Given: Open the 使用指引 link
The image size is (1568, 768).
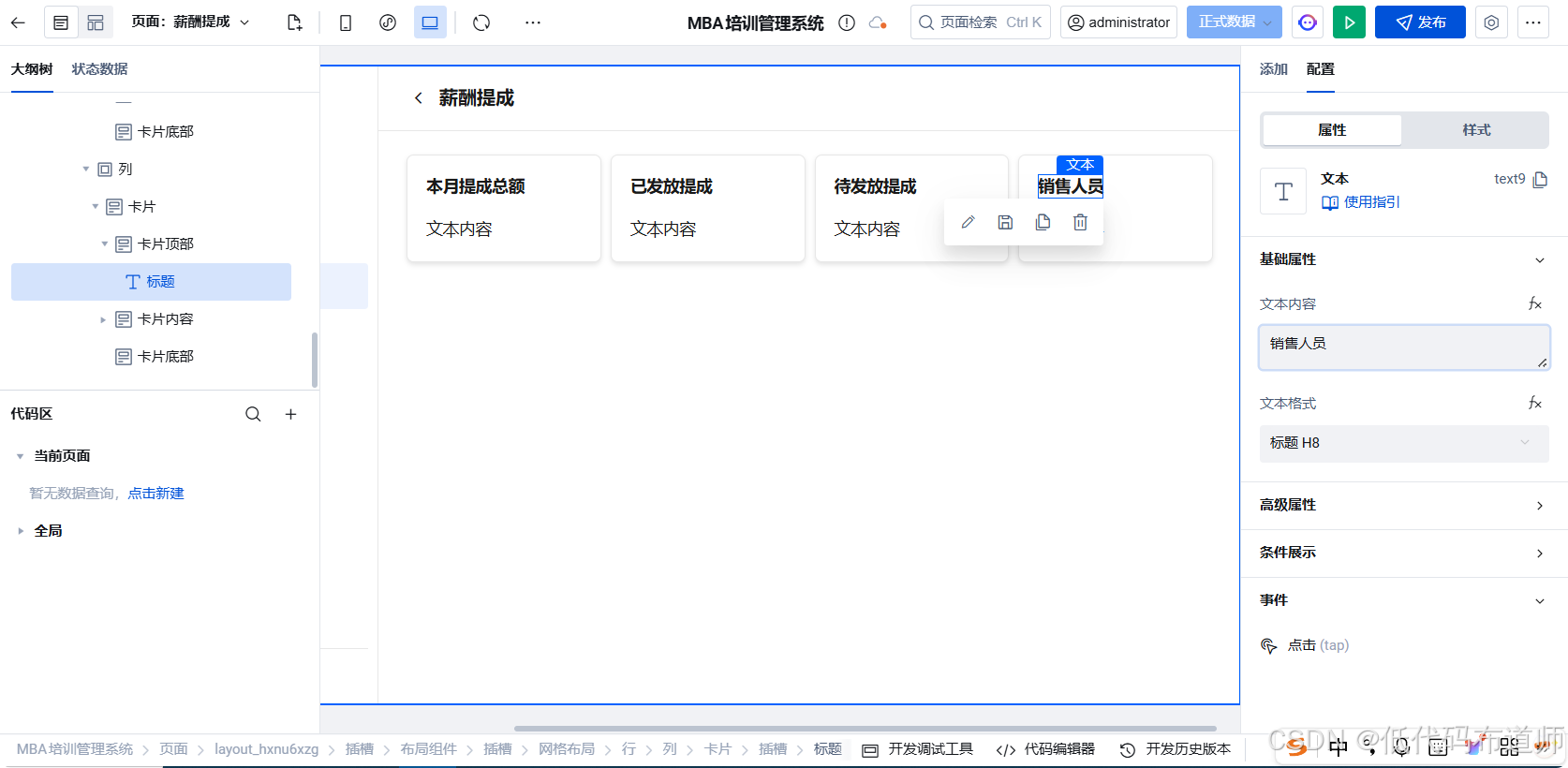Looking at the screenshot, I should [1361, 202].
